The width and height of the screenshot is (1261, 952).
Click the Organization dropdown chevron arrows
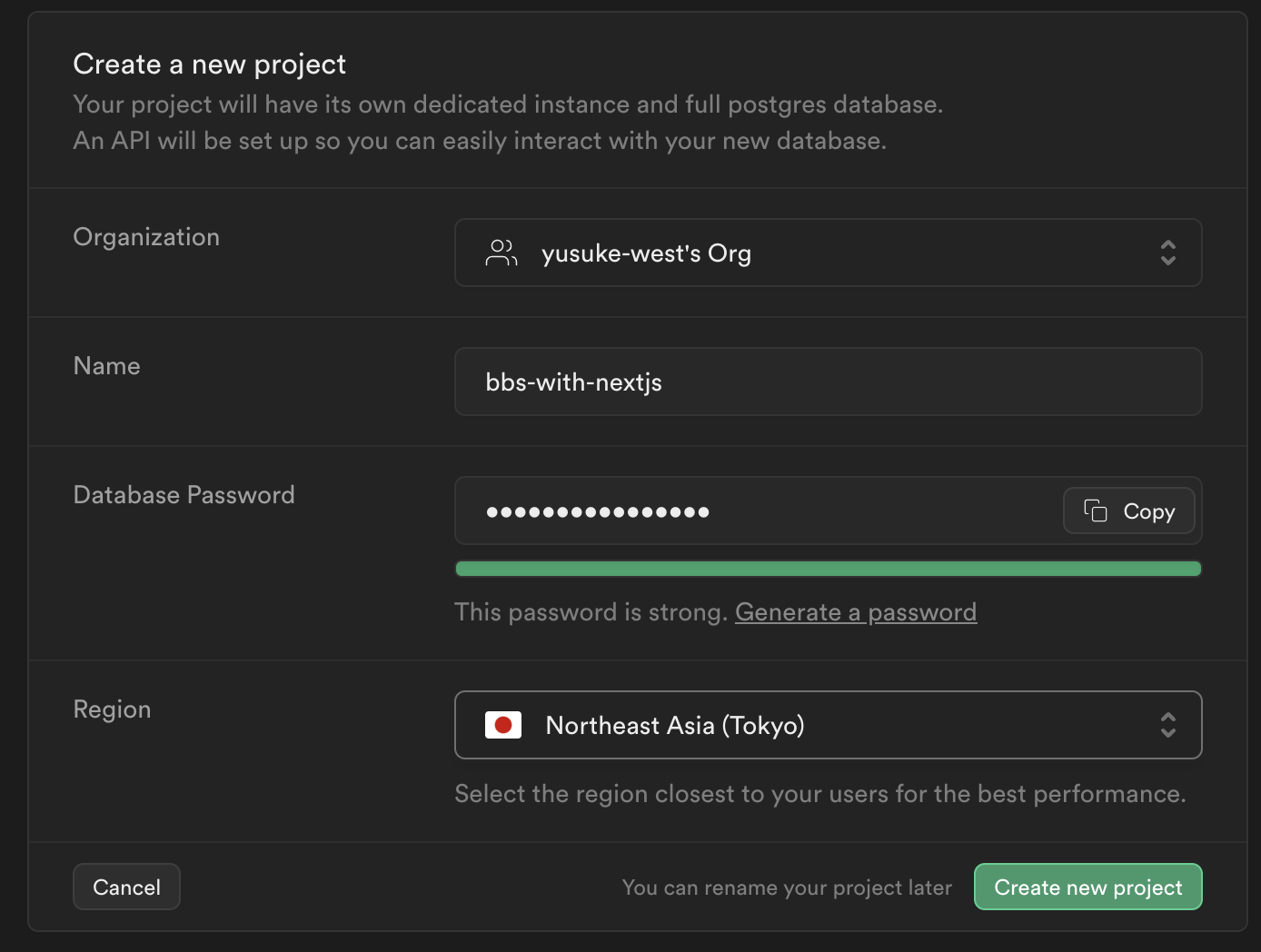click(x=1168, y=253)
